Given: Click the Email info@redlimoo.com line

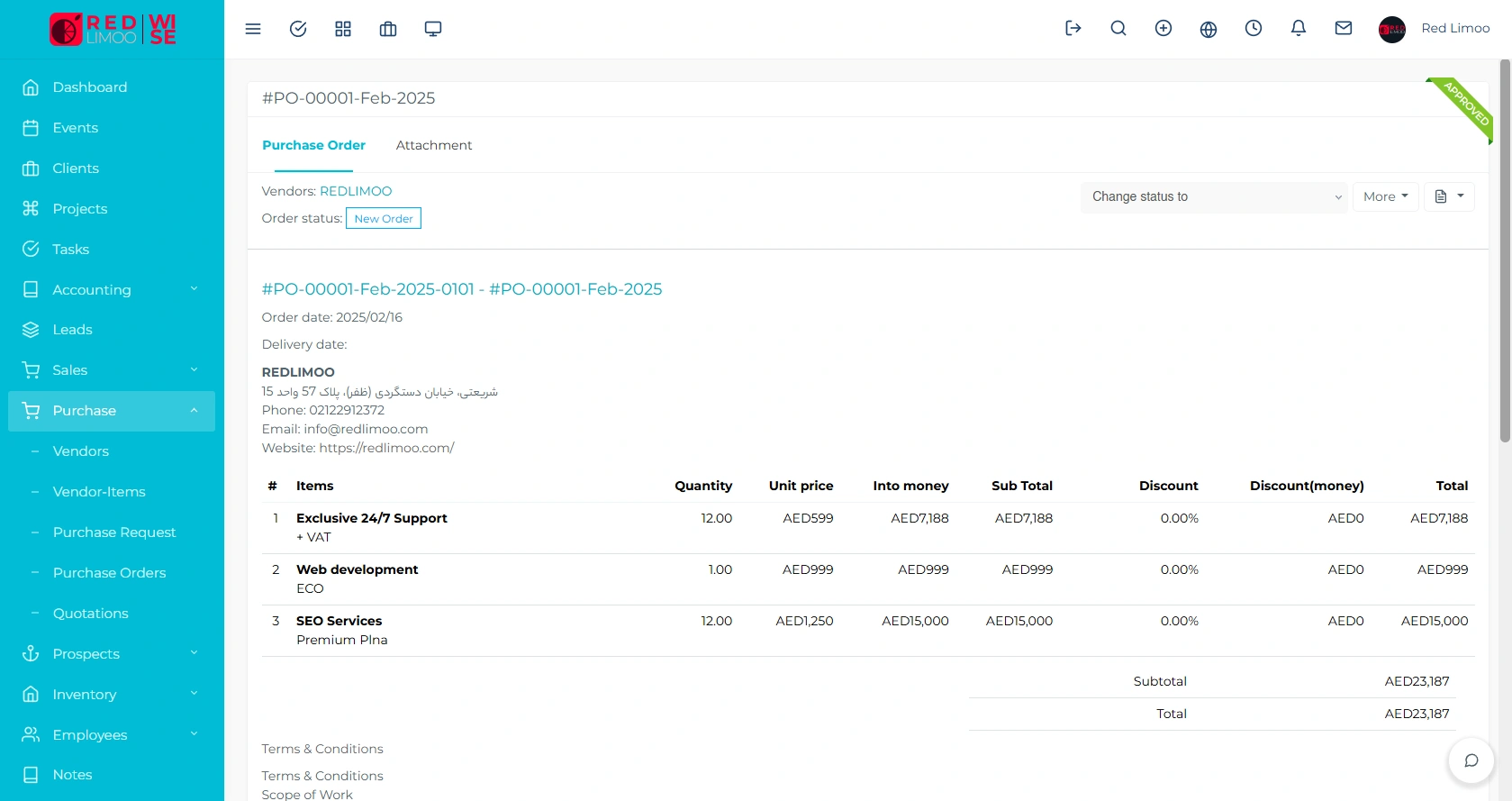Looking at the screenshot, I should (x=345, y=429).
